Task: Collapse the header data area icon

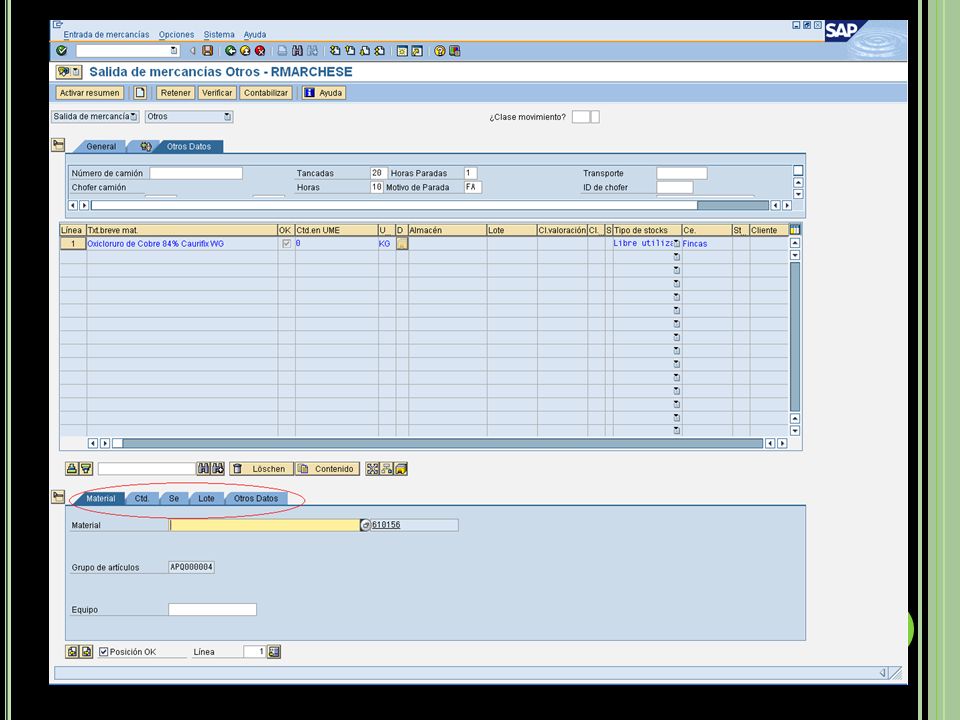Action: pyautogui.click(x=58, y=145)
